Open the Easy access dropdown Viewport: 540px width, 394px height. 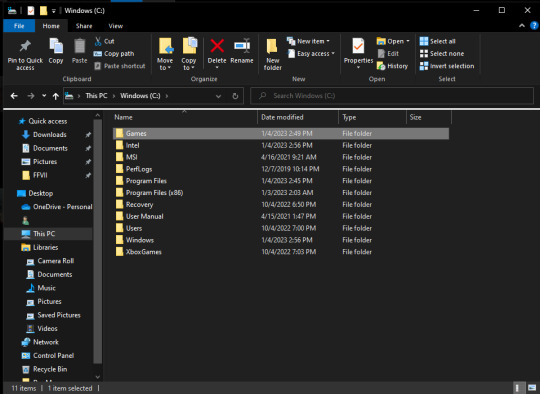click(x=311, y=54)
